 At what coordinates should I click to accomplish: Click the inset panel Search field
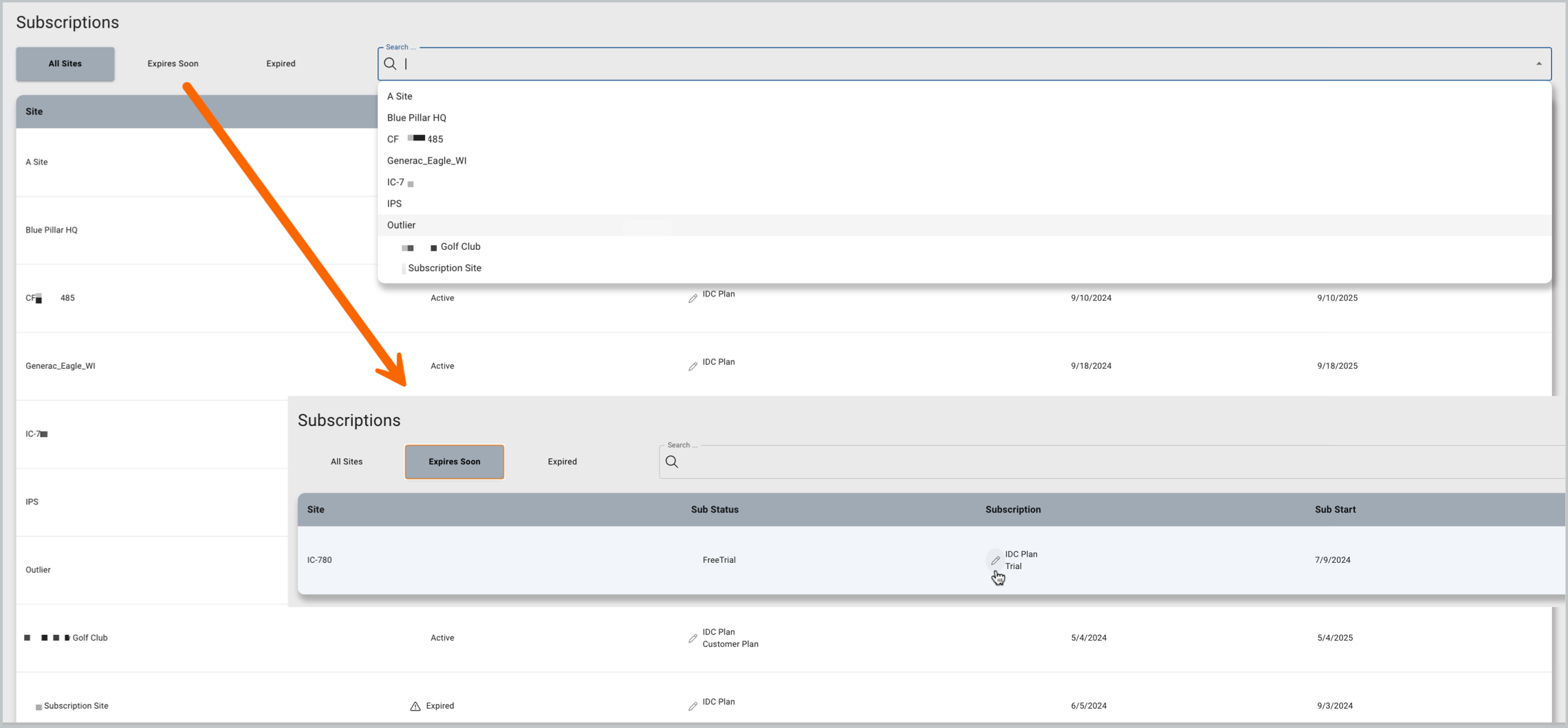pyautogui.click(x=1112, y=462)
